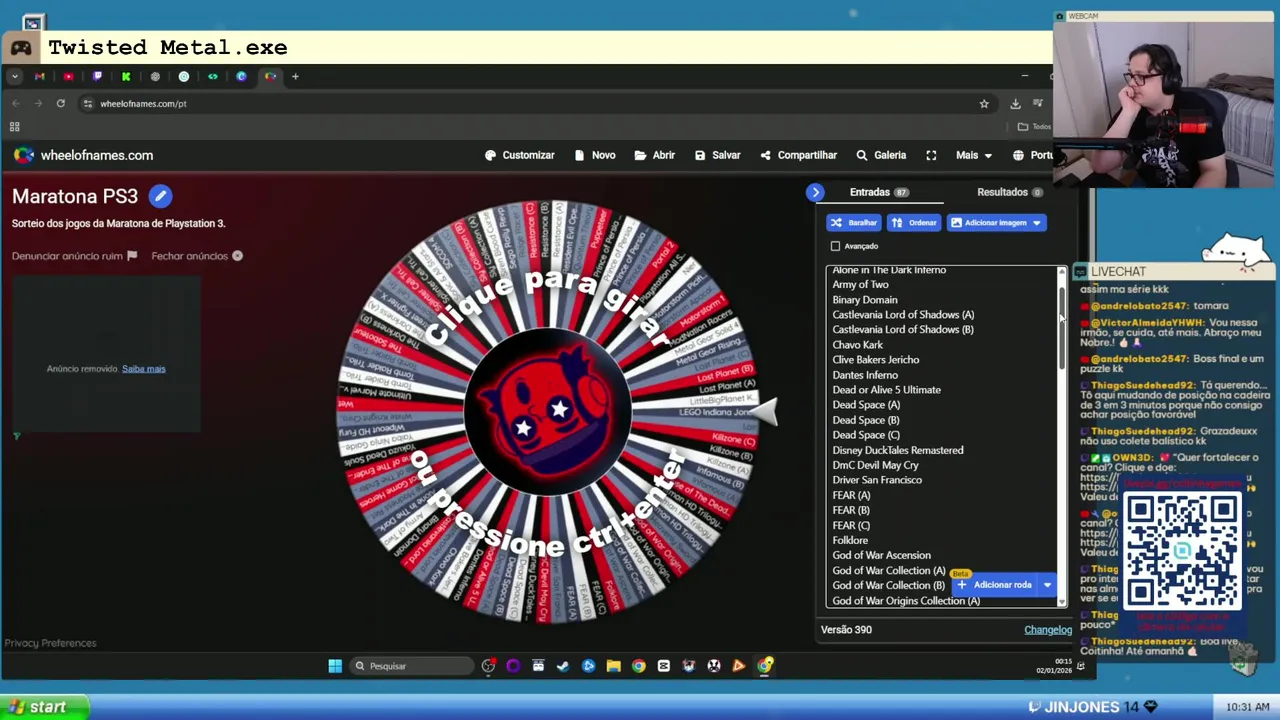Click the wheelofnames.com logo
The width and height of the screenshot is (1280, 720).
[83, 155]
